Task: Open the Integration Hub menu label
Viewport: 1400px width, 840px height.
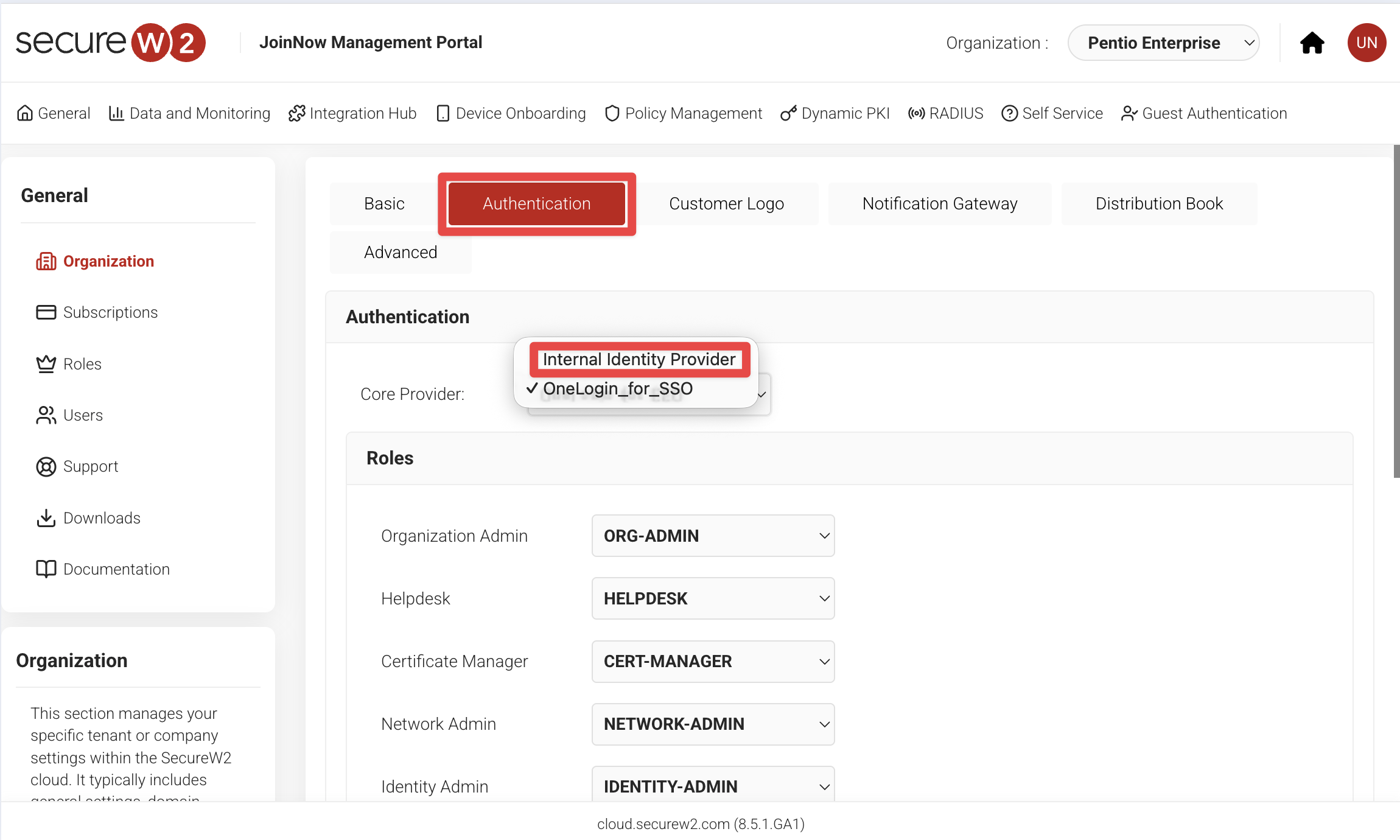Action: (363, 113)
